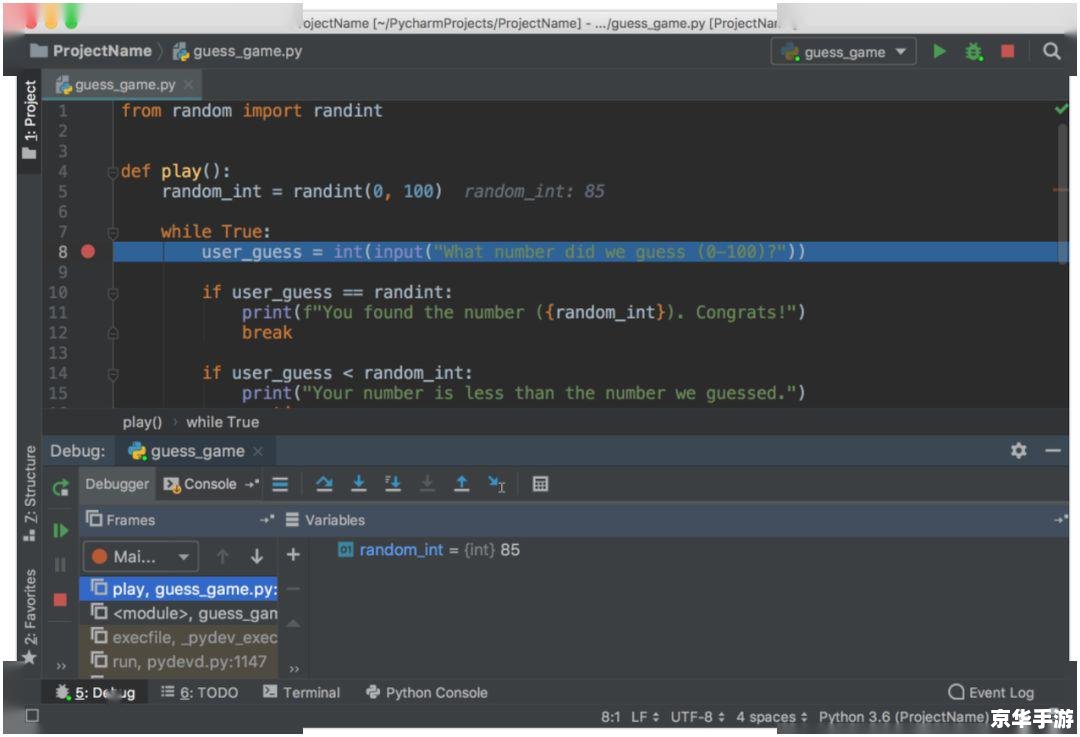
Task: Toggle the breakpoint on line 8
Action: pos(87,251)
